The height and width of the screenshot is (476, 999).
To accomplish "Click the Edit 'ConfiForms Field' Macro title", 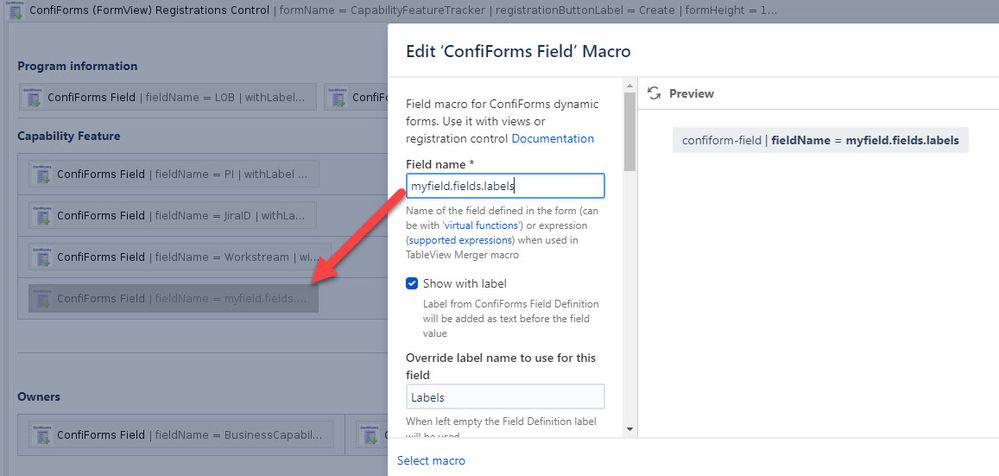I will (518, 51).
